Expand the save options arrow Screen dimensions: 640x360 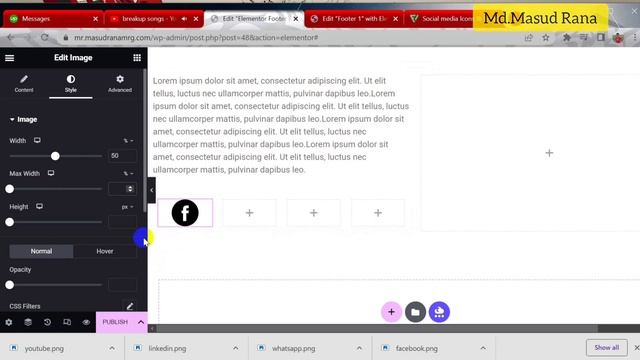[x=141, y=322]
